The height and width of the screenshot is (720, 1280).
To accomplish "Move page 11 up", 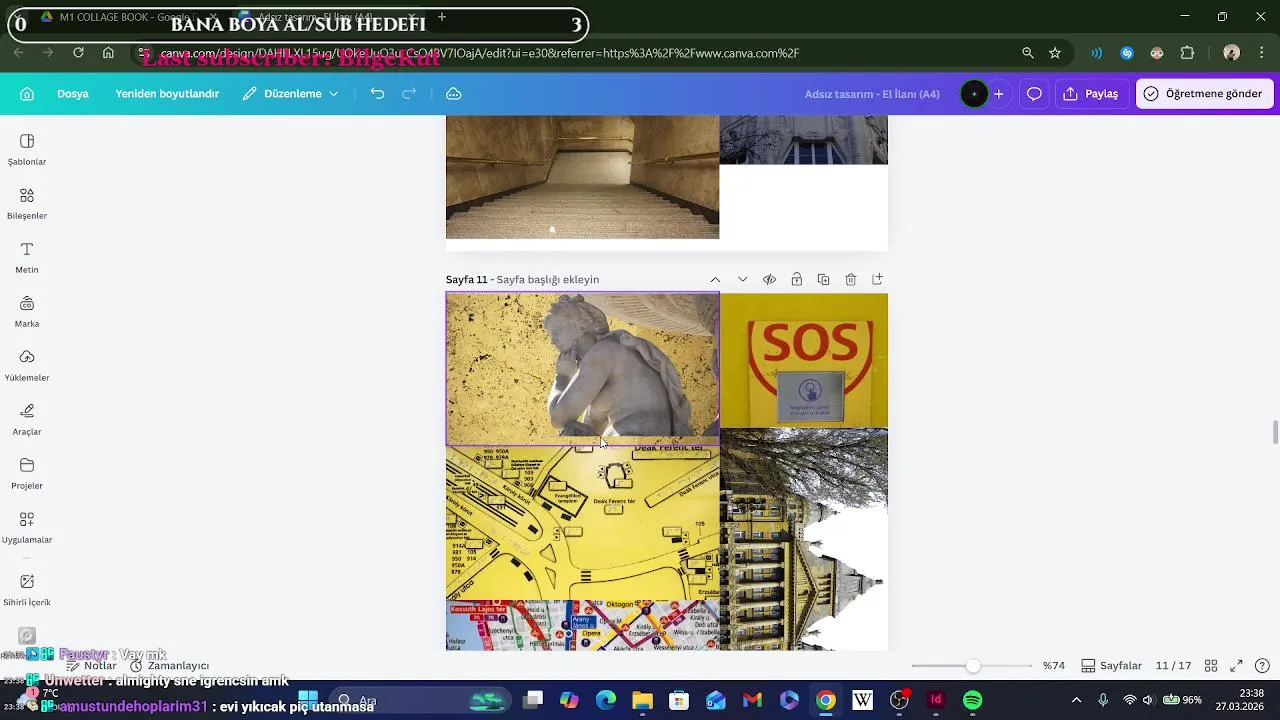I will 715,280.
